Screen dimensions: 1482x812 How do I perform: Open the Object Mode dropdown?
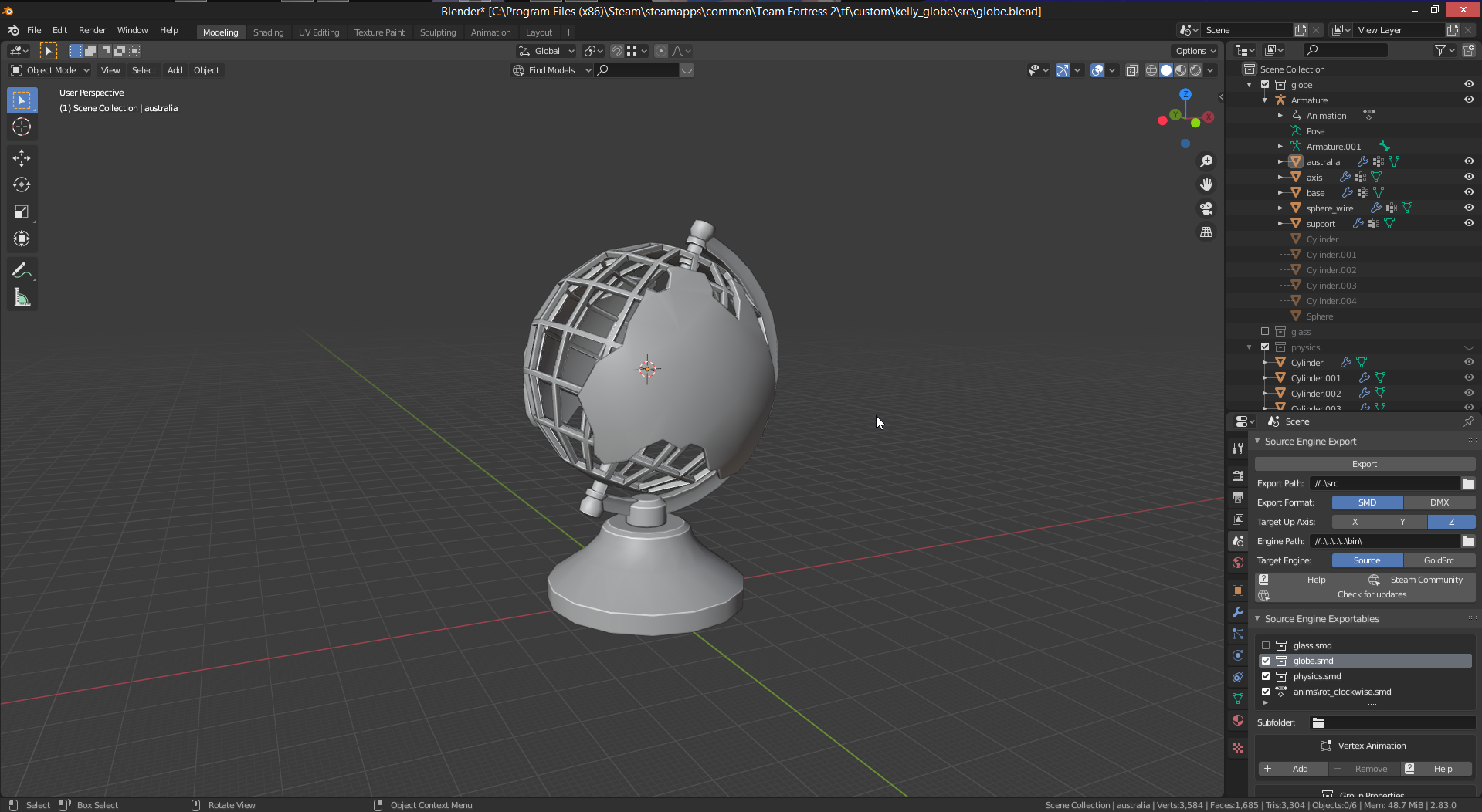[x=50, y=70]
